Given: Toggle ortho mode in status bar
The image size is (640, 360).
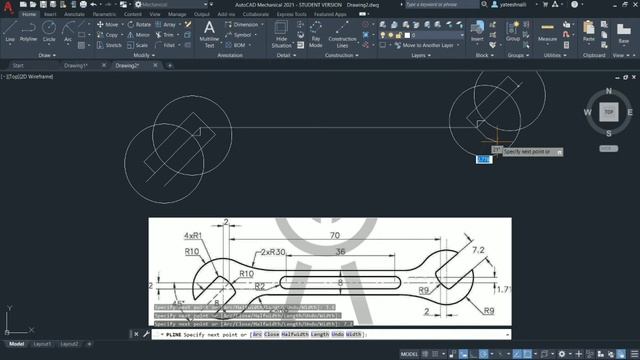Looking at the screenshot, I should tap(473, 354).
